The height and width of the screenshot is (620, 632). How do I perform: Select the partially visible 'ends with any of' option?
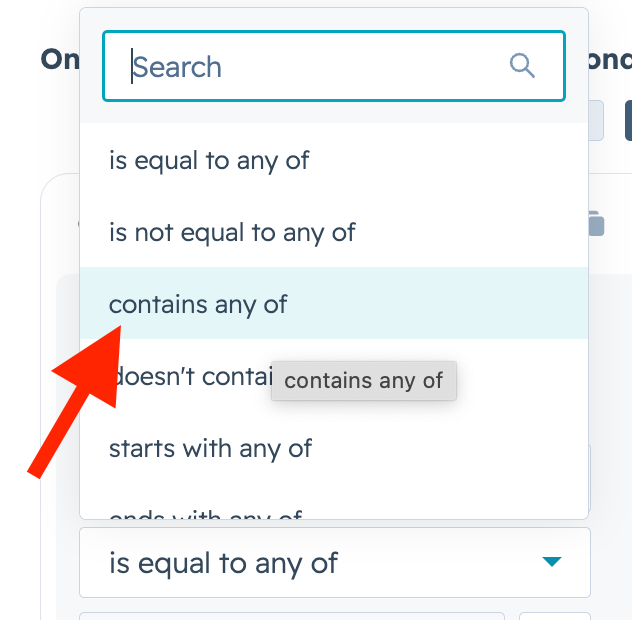tap(205, 515)
